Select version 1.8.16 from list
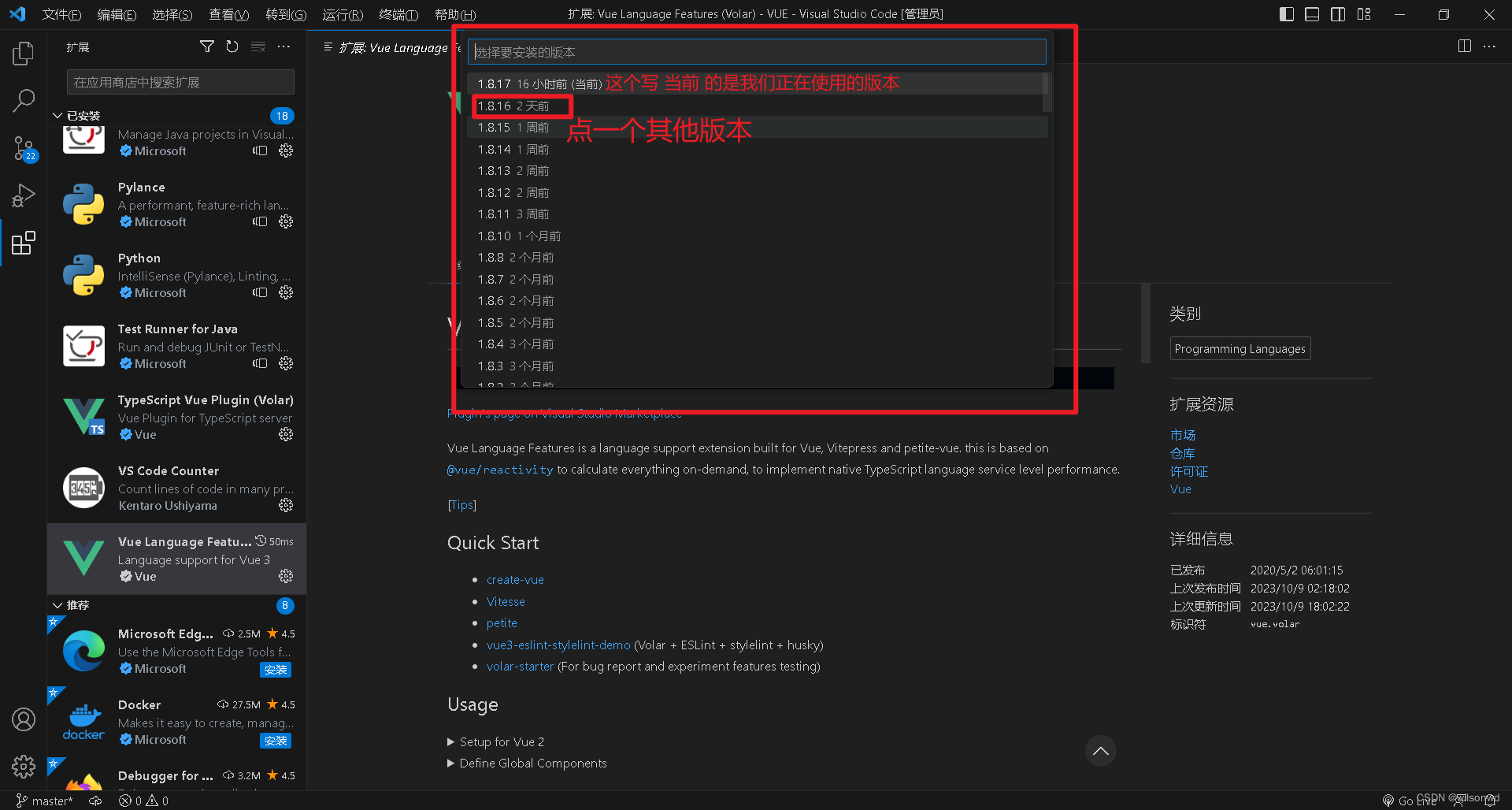The image size is (1512, 810). [756, 106]
